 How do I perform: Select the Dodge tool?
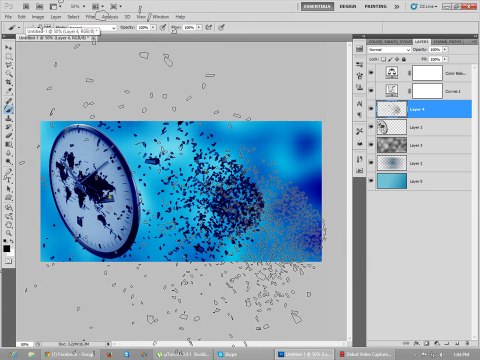click(x=8, y=162)
